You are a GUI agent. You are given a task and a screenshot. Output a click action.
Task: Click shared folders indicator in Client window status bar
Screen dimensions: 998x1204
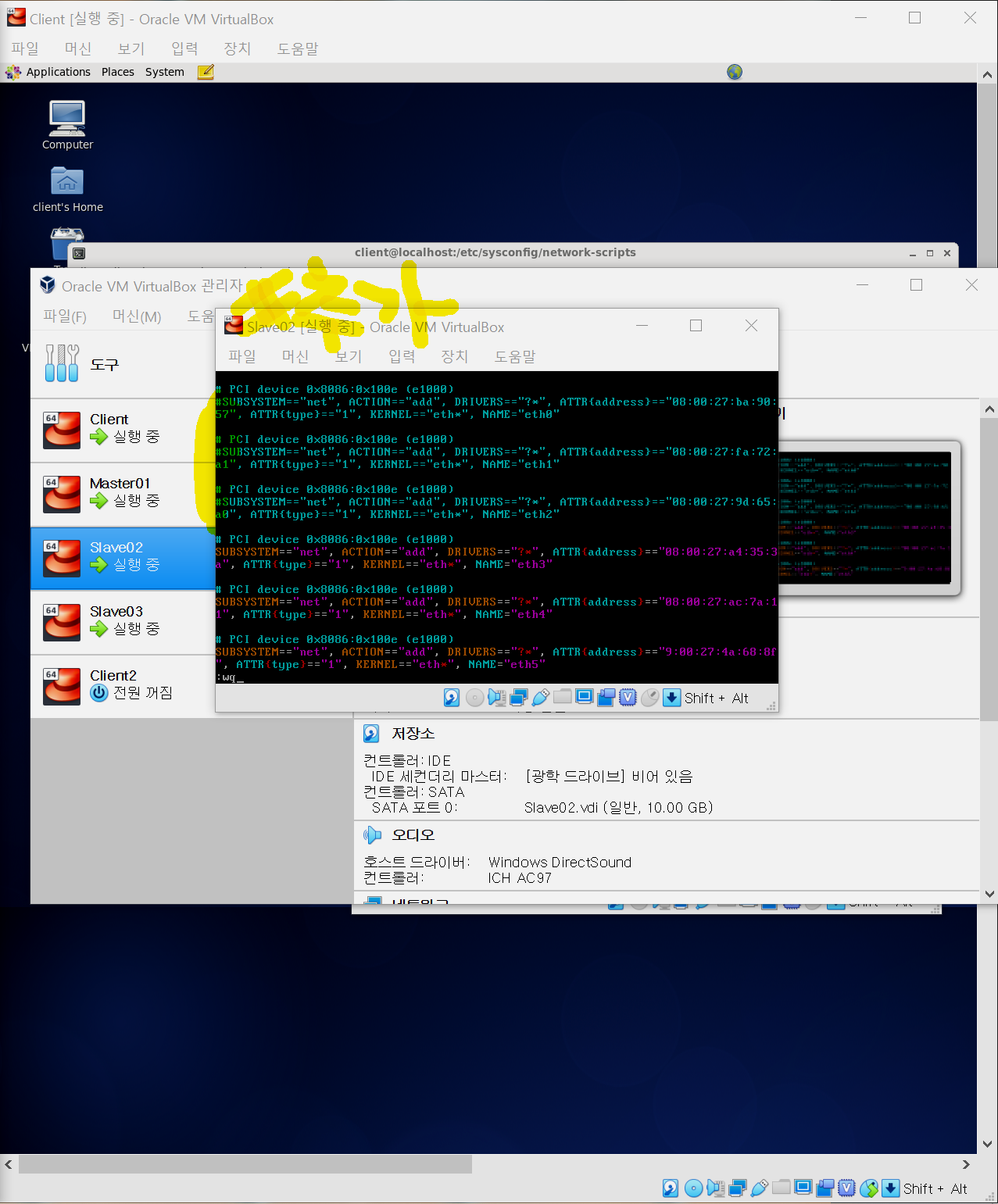[781, 1188]
